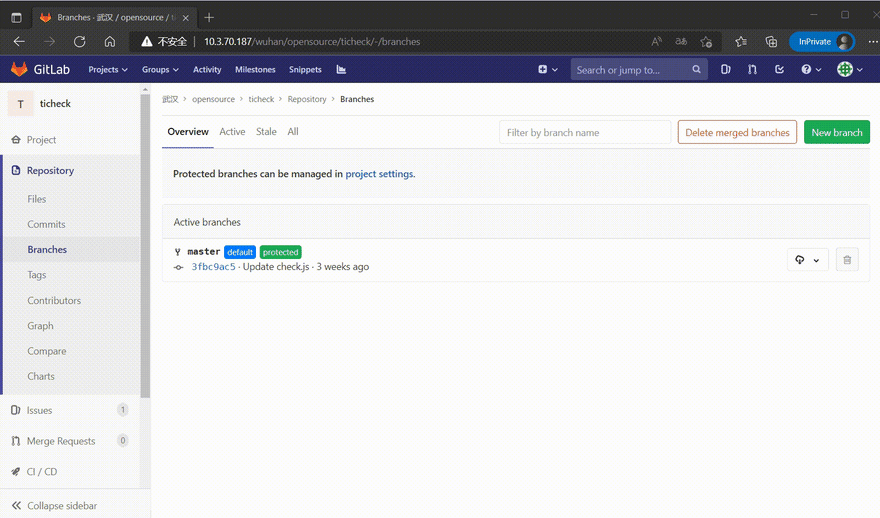Screen dimensions: 880x518
Task: Focus the Filter by branch name field
Action: click(585, 132)
